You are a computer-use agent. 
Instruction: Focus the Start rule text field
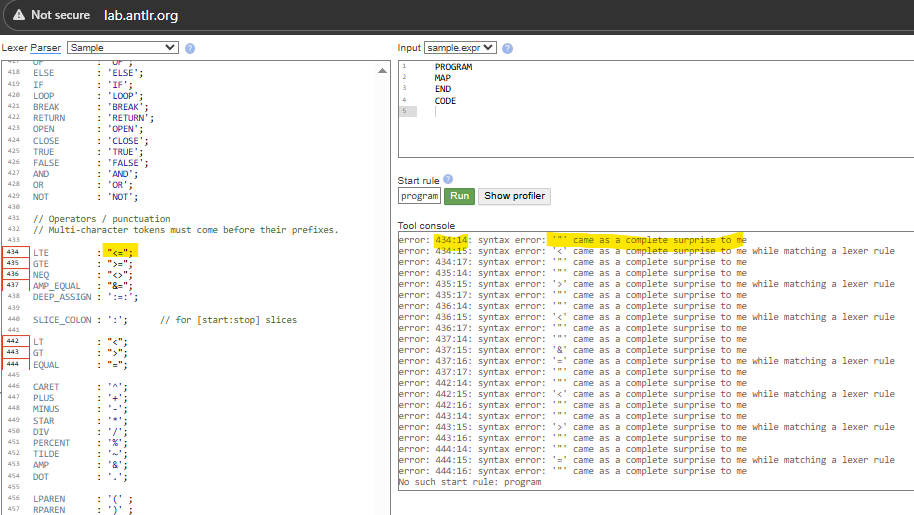click(x=419, y=196)
